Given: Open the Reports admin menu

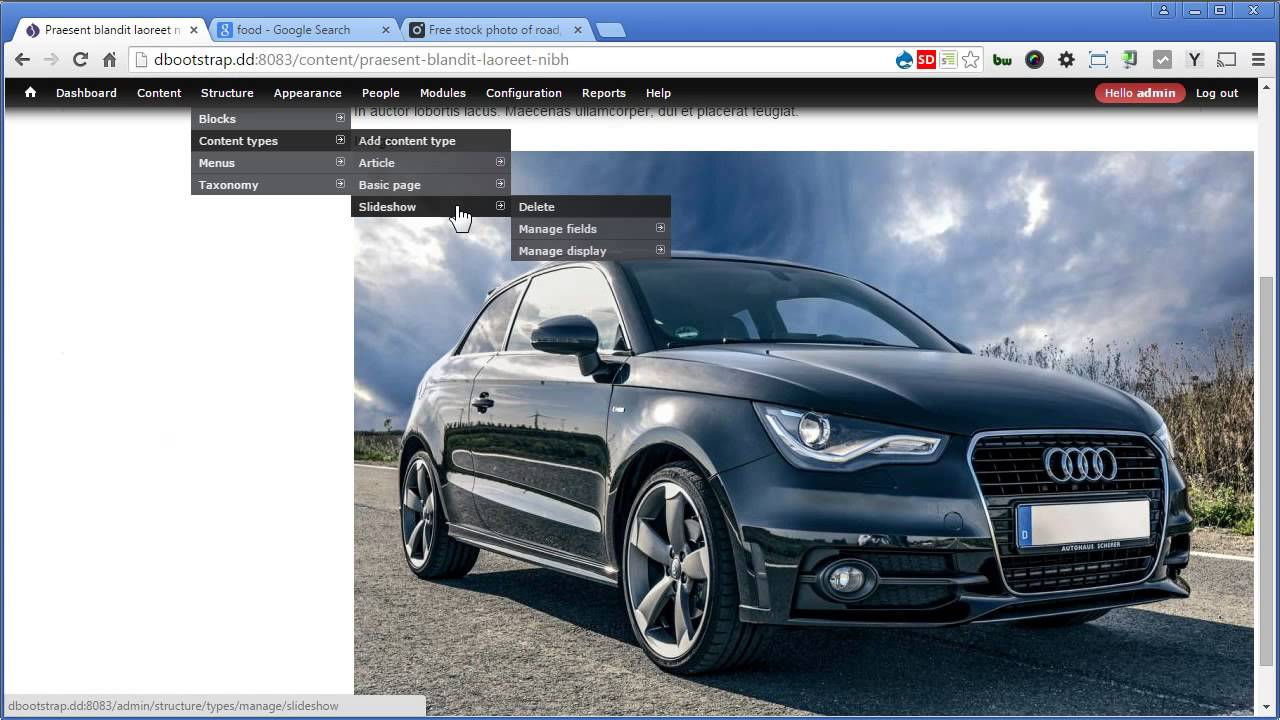Looking at the screenshot, I should 604,93.
